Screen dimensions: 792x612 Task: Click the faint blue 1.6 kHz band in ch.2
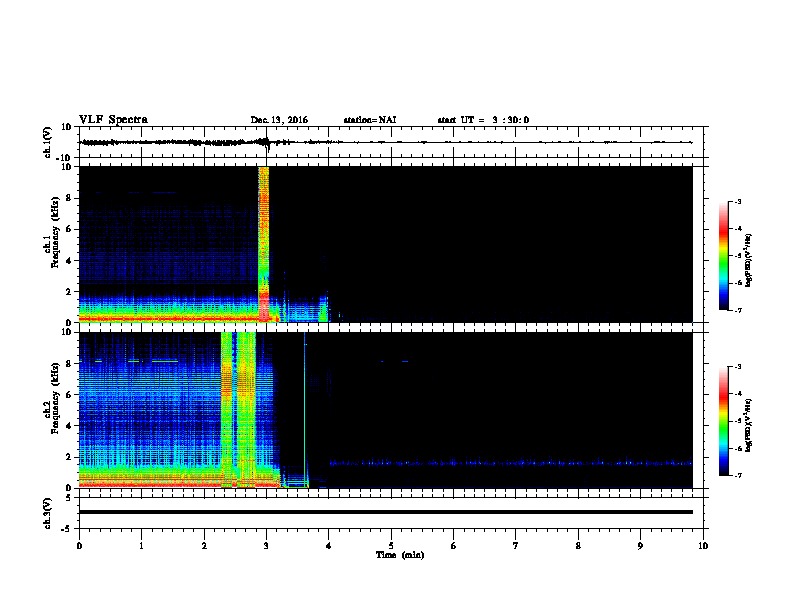tap(510, 463)
